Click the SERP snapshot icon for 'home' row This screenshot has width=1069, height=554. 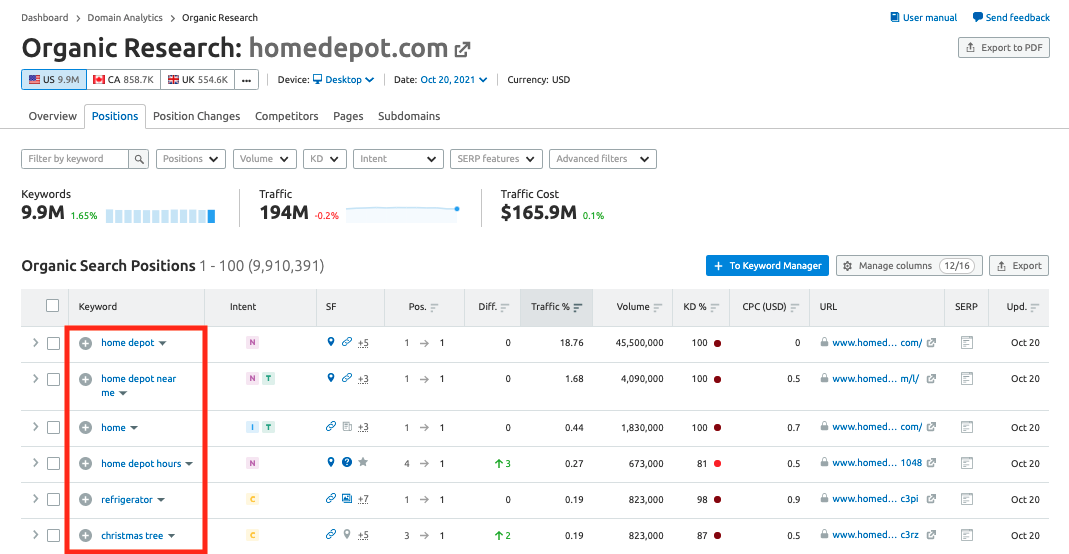pos(966,427)
